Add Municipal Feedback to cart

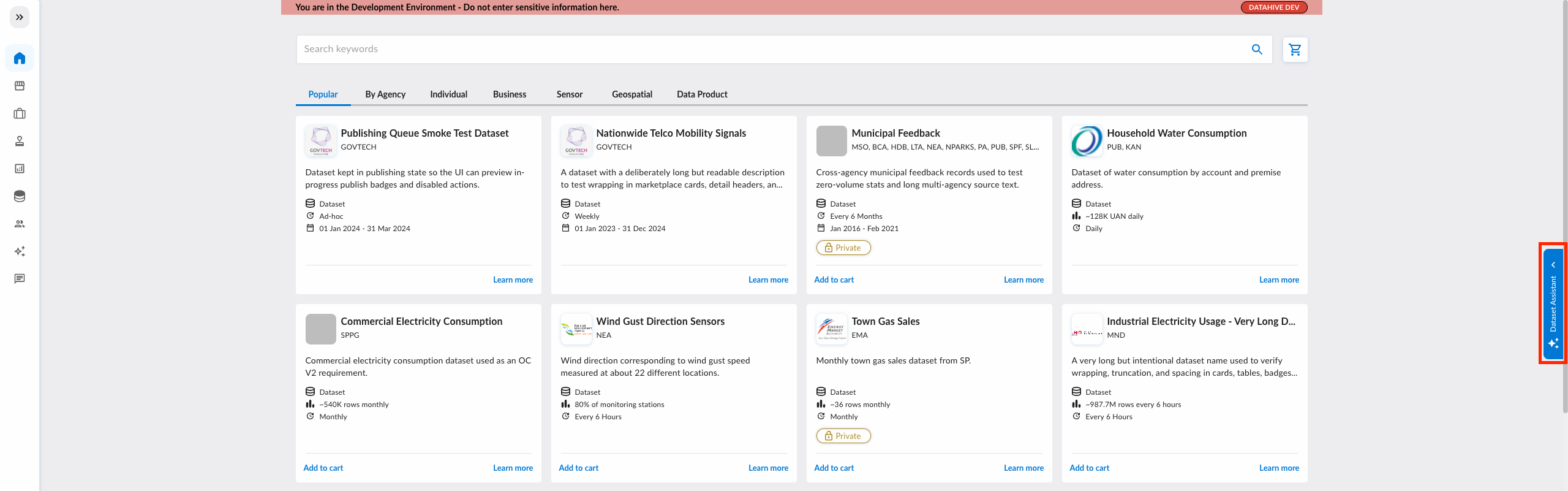click(834, 280)
